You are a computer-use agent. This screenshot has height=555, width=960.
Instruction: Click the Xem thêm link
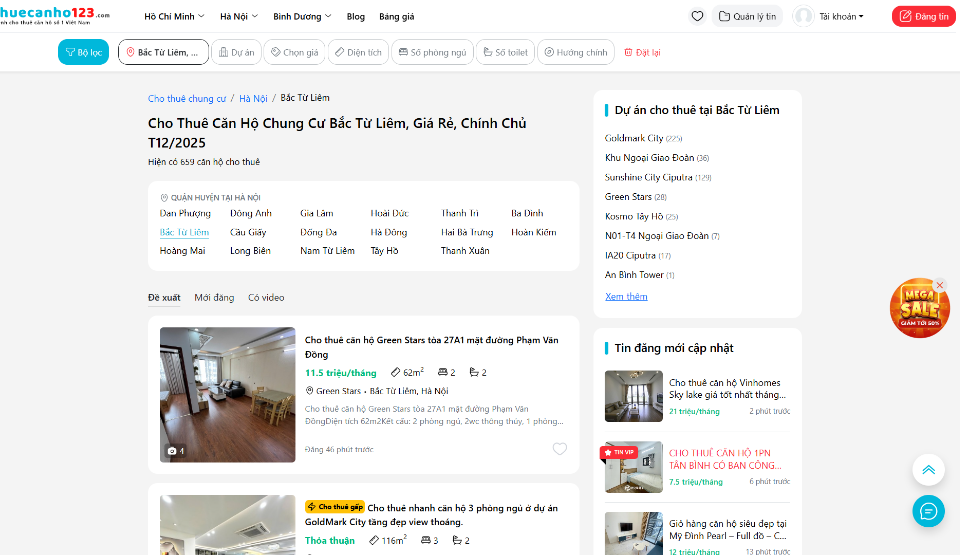[626, 297]
